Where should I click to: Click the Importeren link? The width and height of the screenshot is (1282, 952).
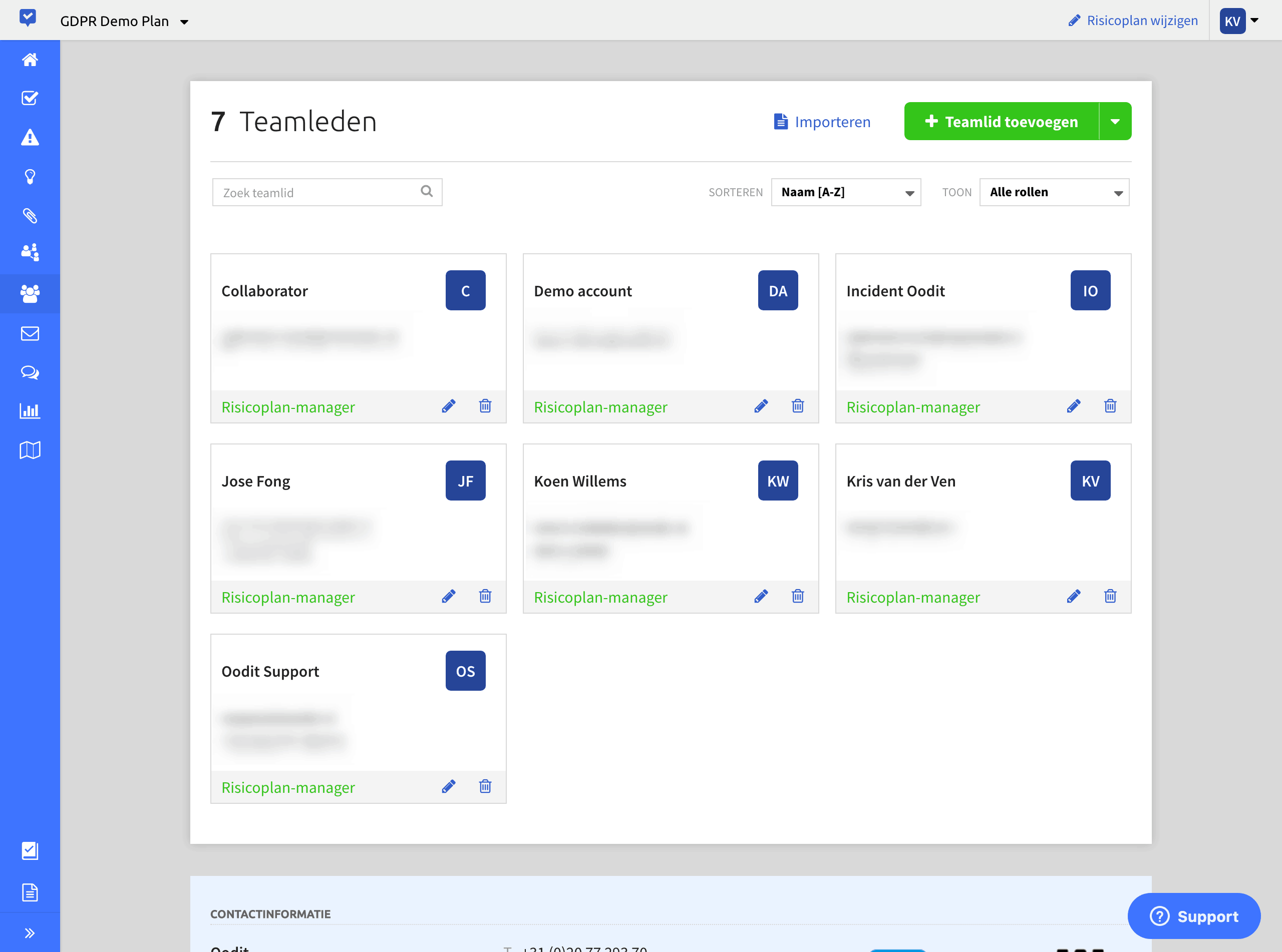[x=822, y=122]
